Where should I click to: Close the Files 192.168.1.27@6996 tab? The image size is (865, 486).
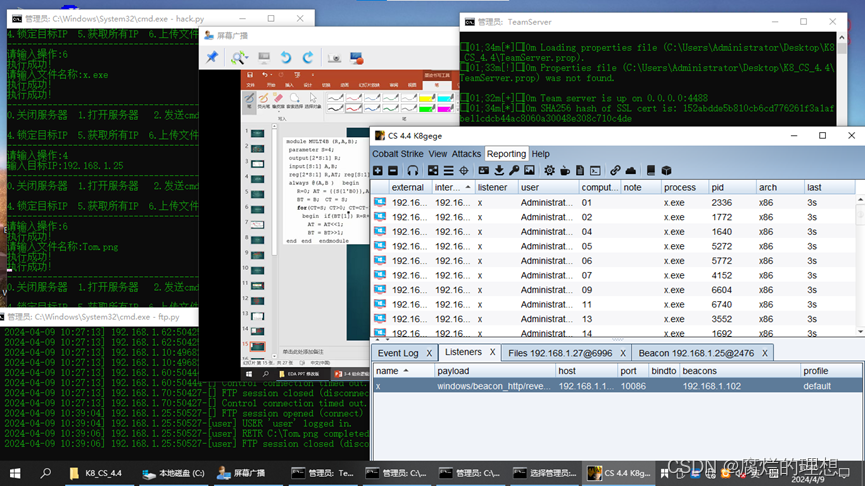tap(623, 353)
